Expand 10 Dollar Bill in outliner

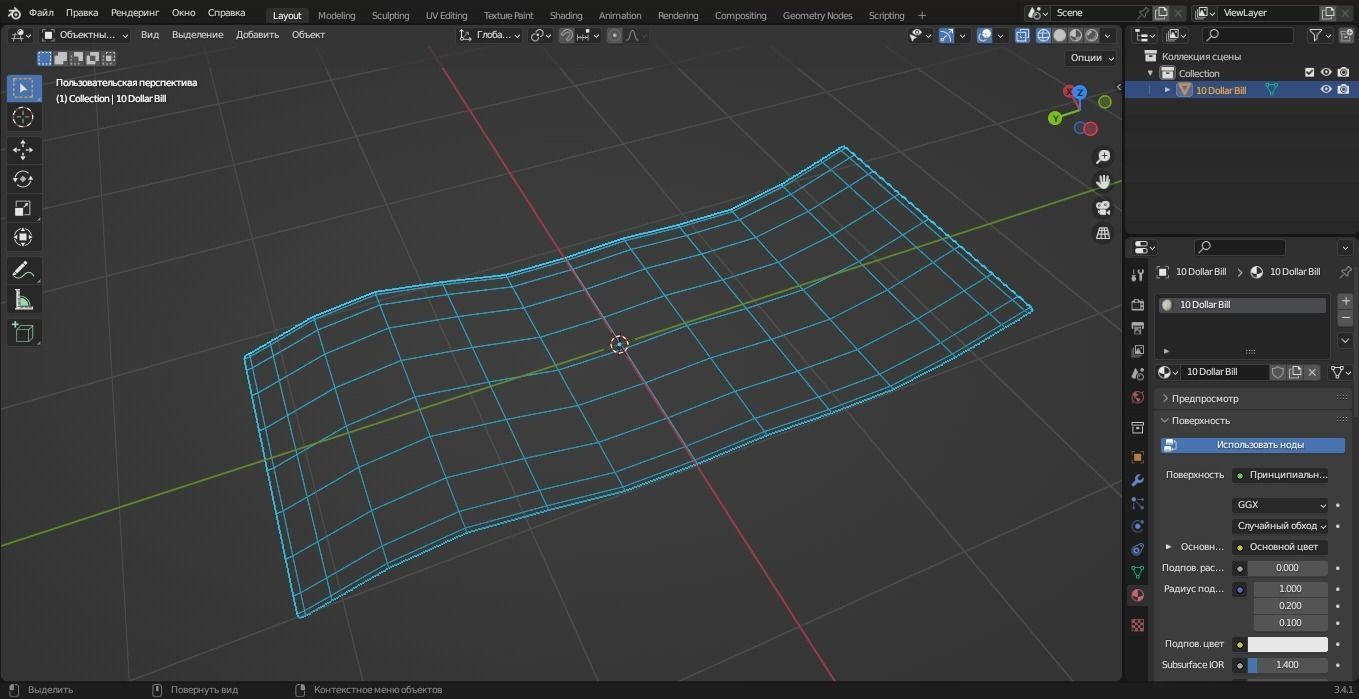click(x=1167, y=90)
